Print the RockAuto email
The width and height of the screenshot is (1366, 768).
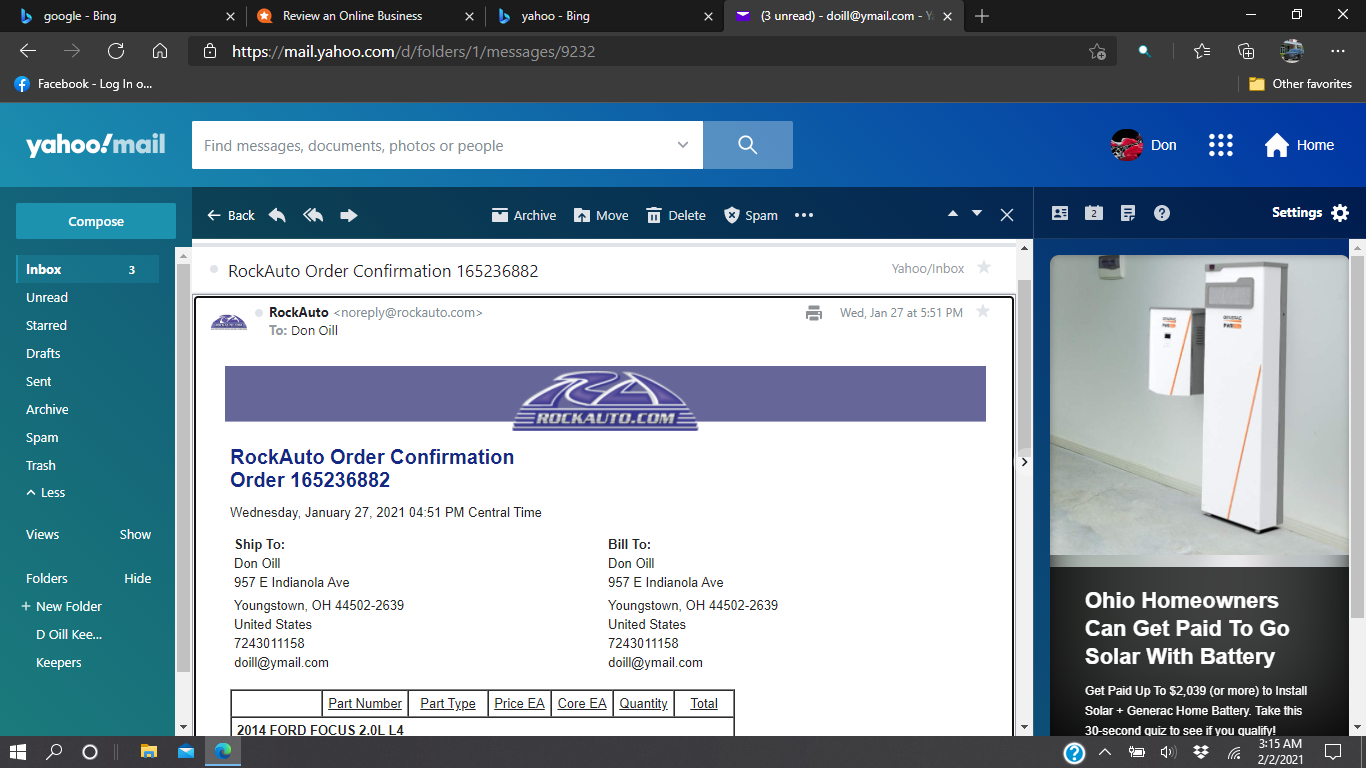point(814,313)
